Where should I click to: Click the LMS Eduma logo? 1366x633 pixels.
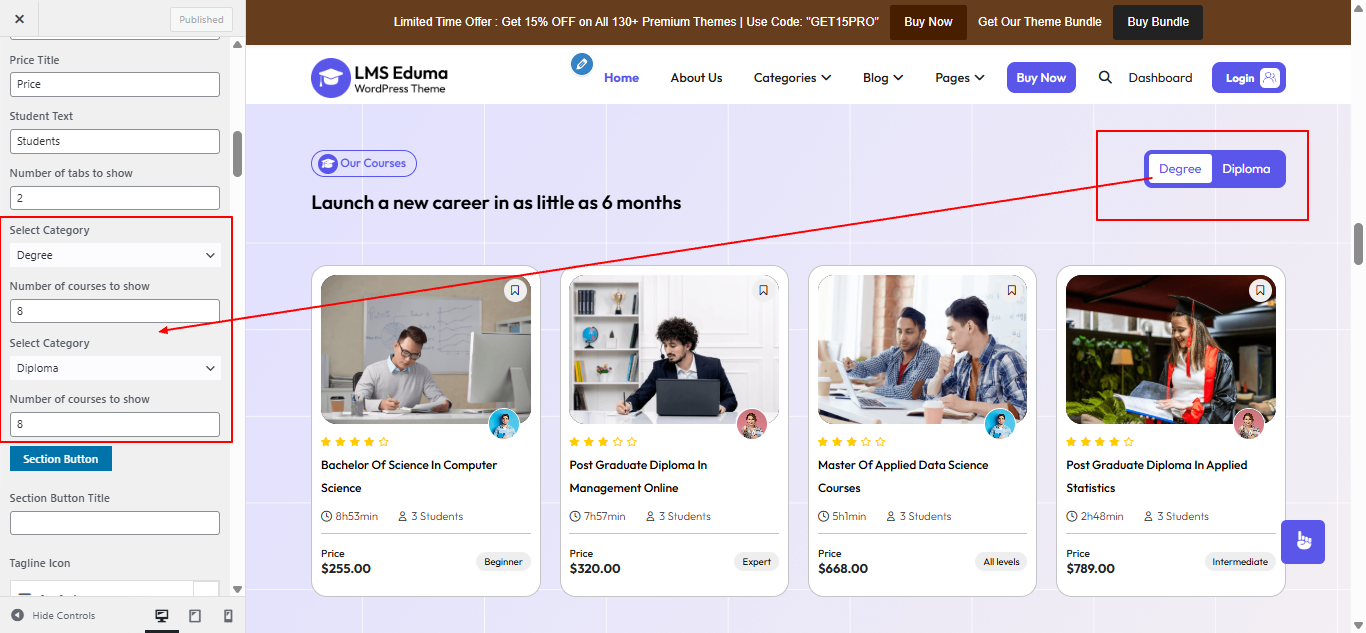click(x=379, y=76)
